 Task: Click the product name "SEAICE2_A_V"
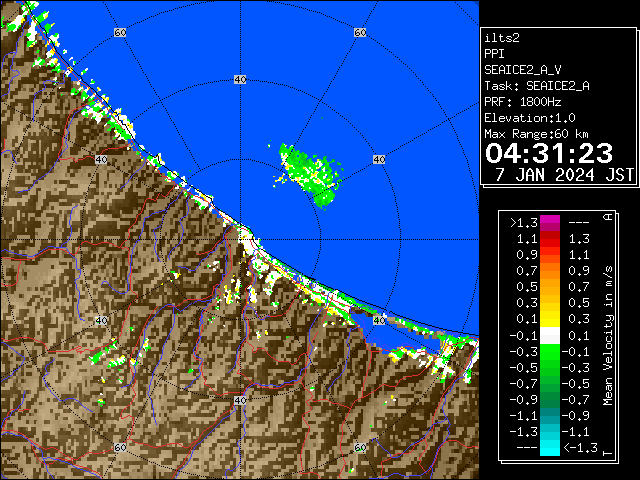[x=522, y=70]
